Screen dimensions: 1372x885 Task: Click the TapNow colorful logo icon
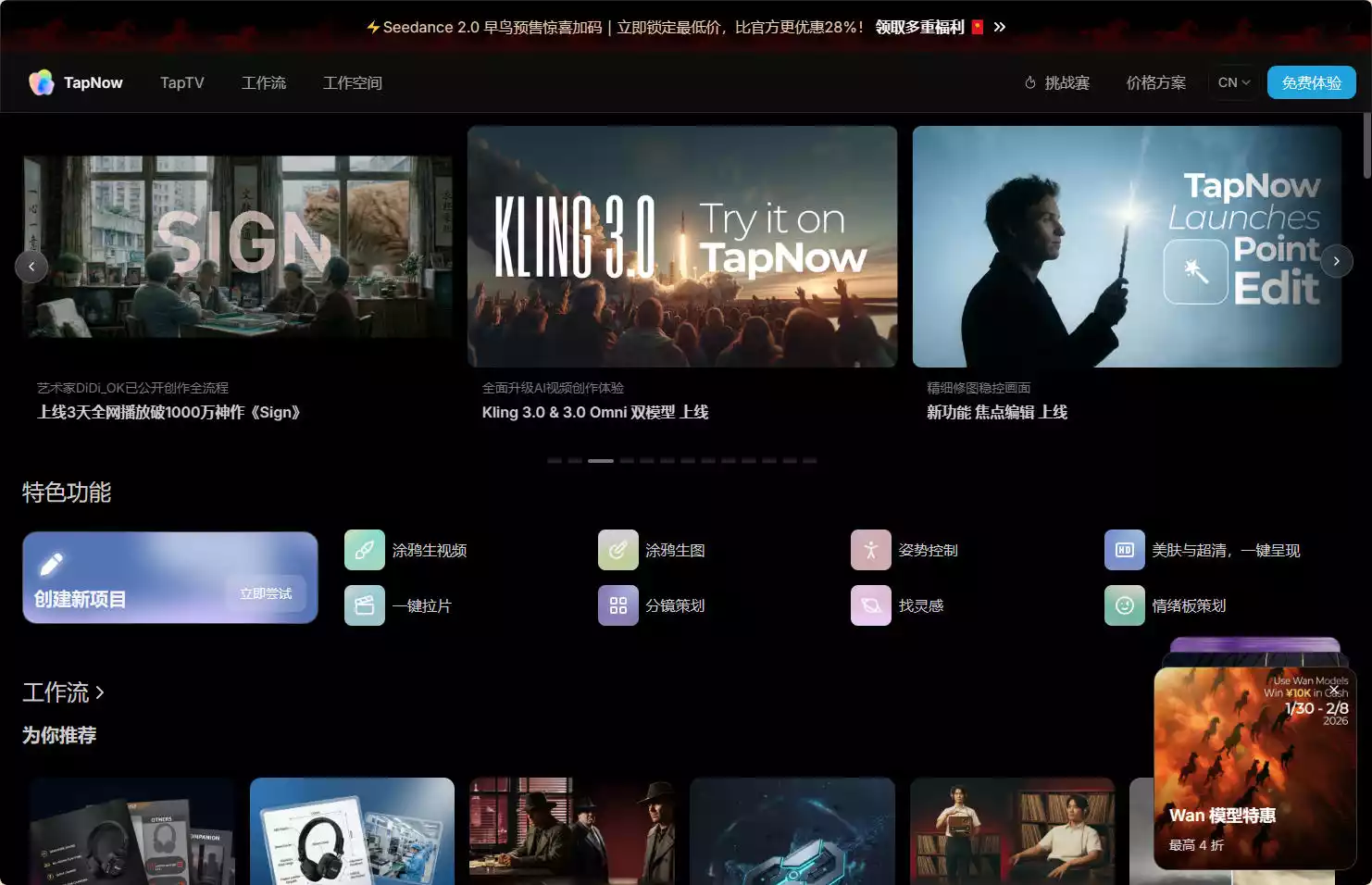point(42,82)
